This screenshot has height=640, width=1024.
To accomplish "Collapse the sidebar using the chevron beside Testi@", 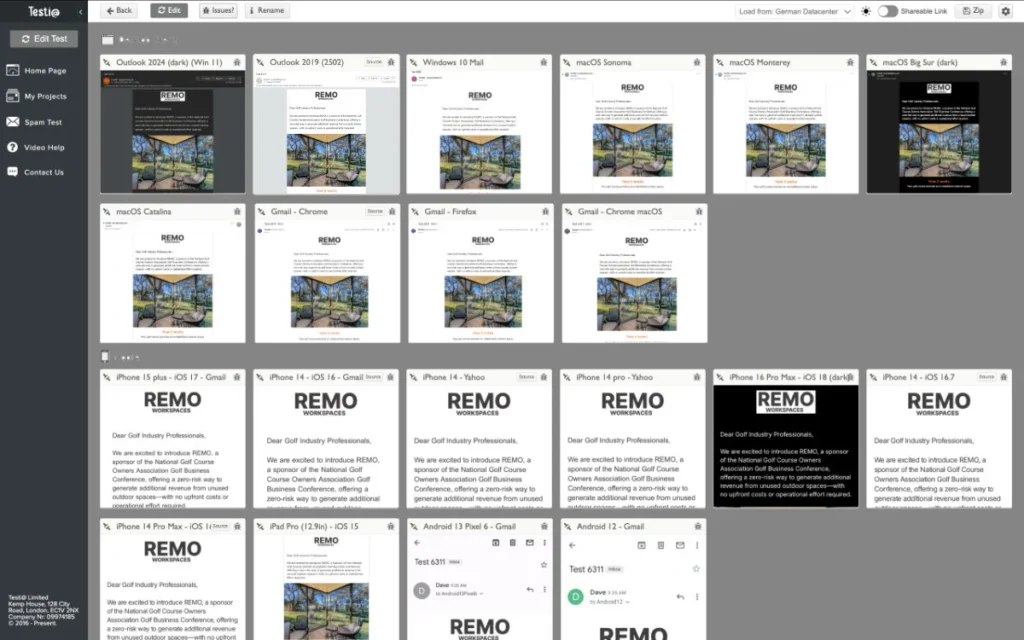I will tap(80, 11).
